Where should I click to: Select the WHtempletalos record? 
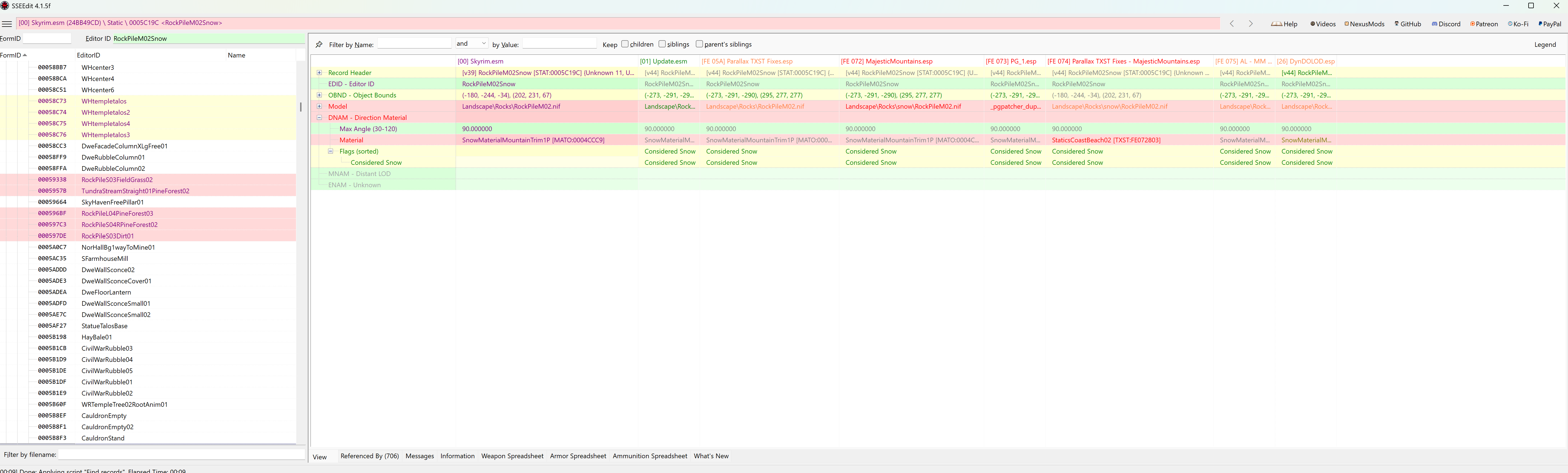[104, 101]
